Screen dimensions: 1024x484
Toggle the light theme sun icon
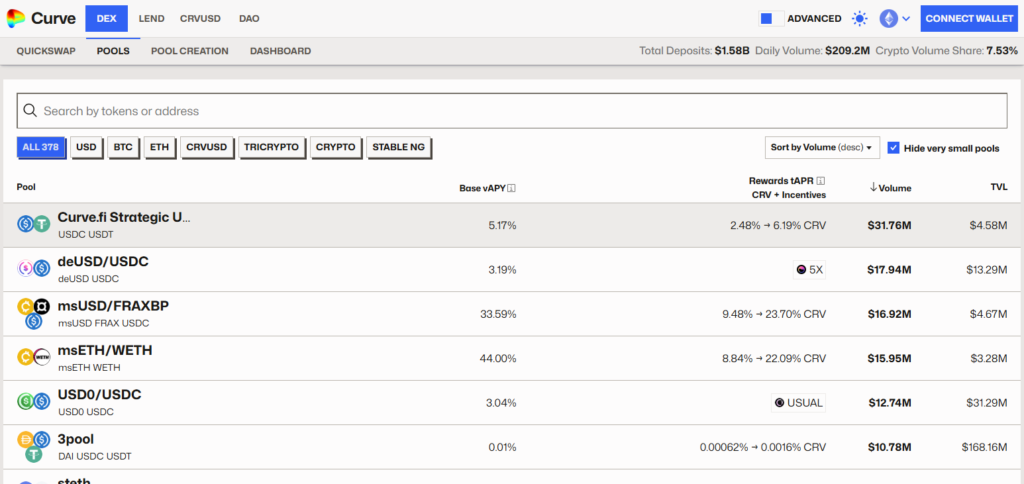pos(860,19)
